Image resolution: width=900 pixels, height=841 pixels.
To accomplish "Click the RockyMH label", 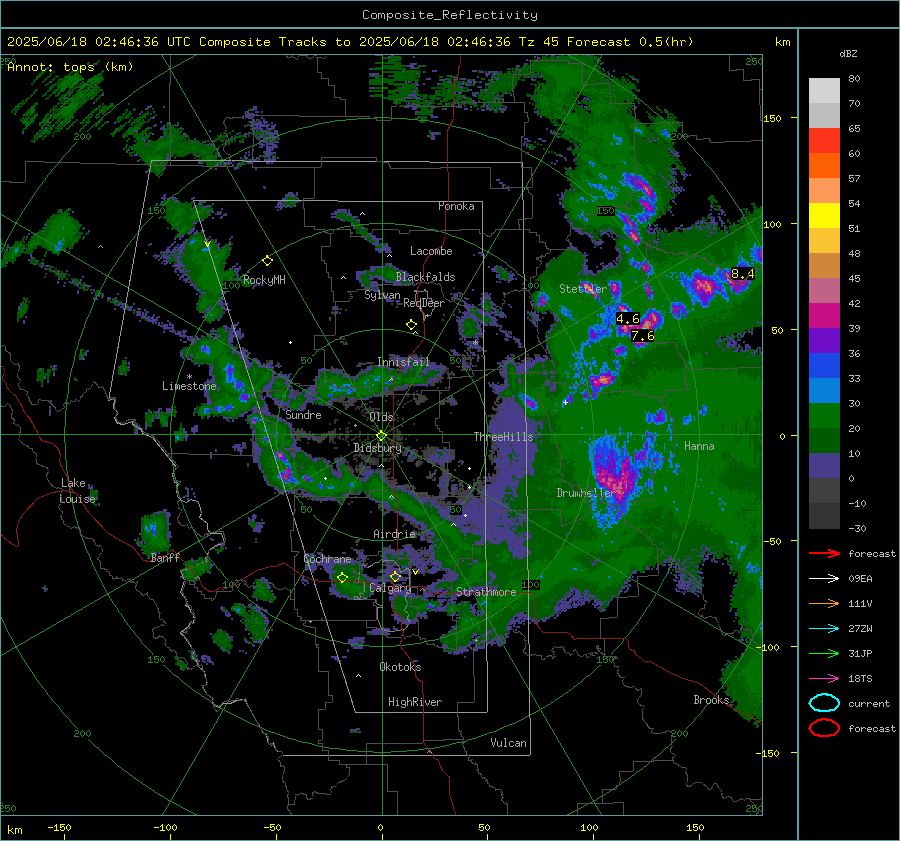I will 264,280.
